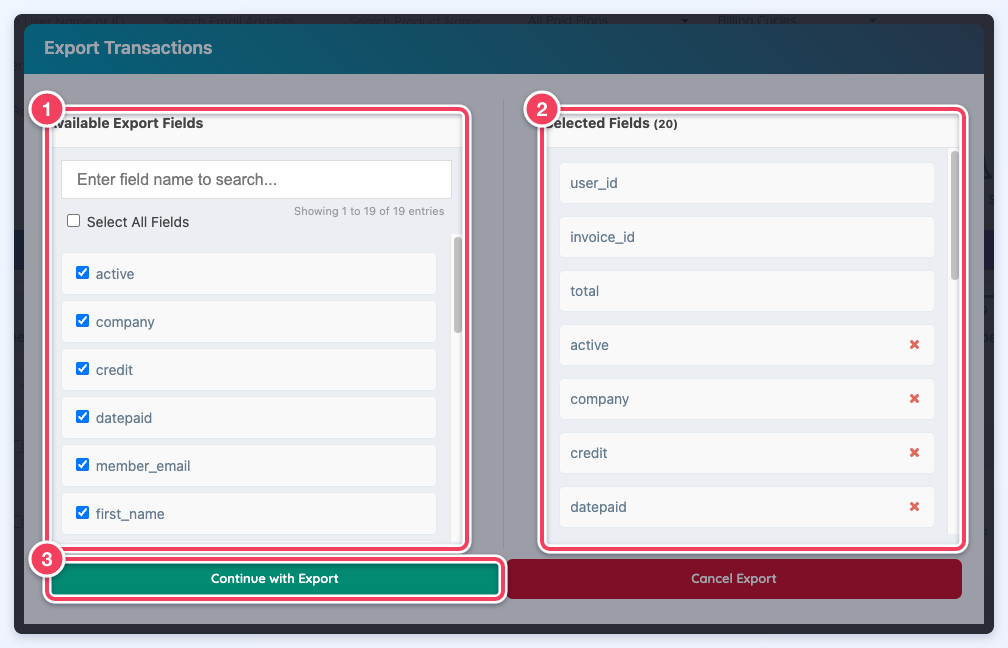Click the available fields list scrollbar
The width and height of the screenshot is (1008, 648).
tap(458, 285)
